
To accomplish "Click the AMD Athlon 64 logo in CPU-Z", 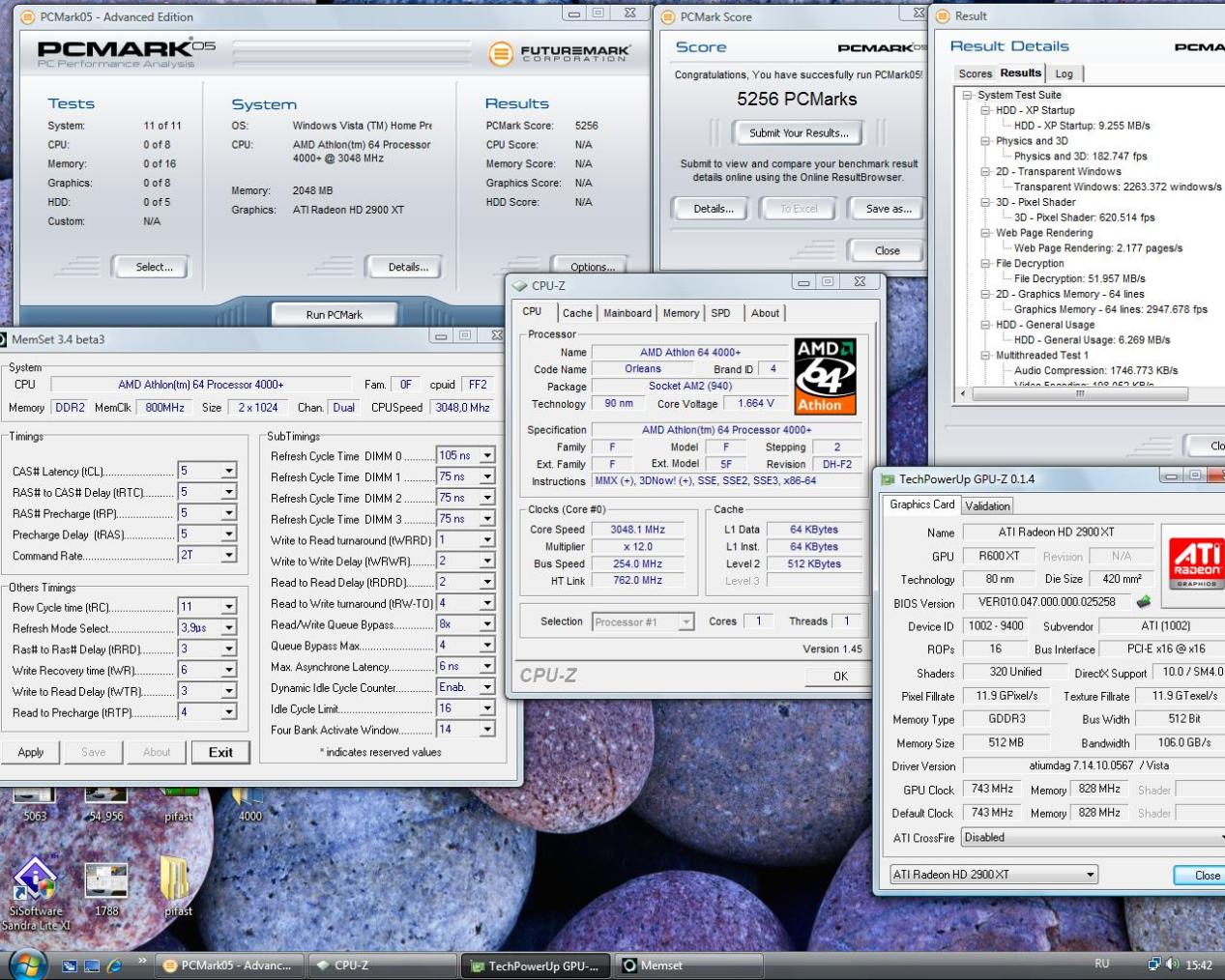I will [x=825, y=377].
